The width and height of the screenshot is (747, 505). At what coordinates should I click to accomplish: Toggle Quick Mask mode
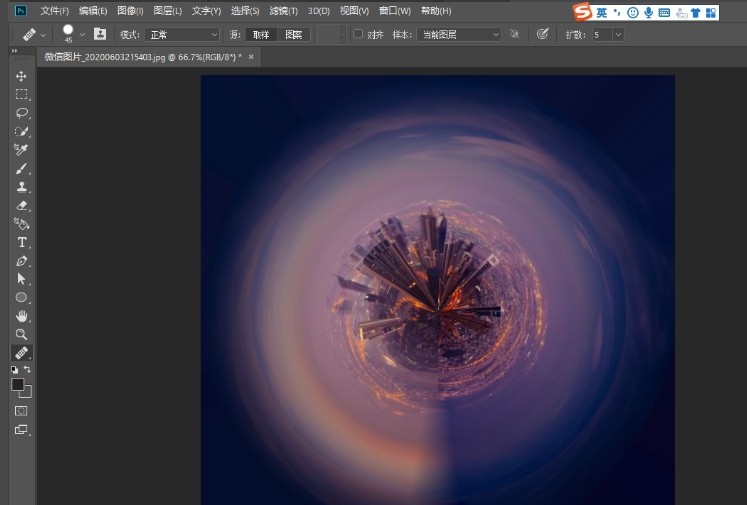pyautogui.click(x=21, y=411)
